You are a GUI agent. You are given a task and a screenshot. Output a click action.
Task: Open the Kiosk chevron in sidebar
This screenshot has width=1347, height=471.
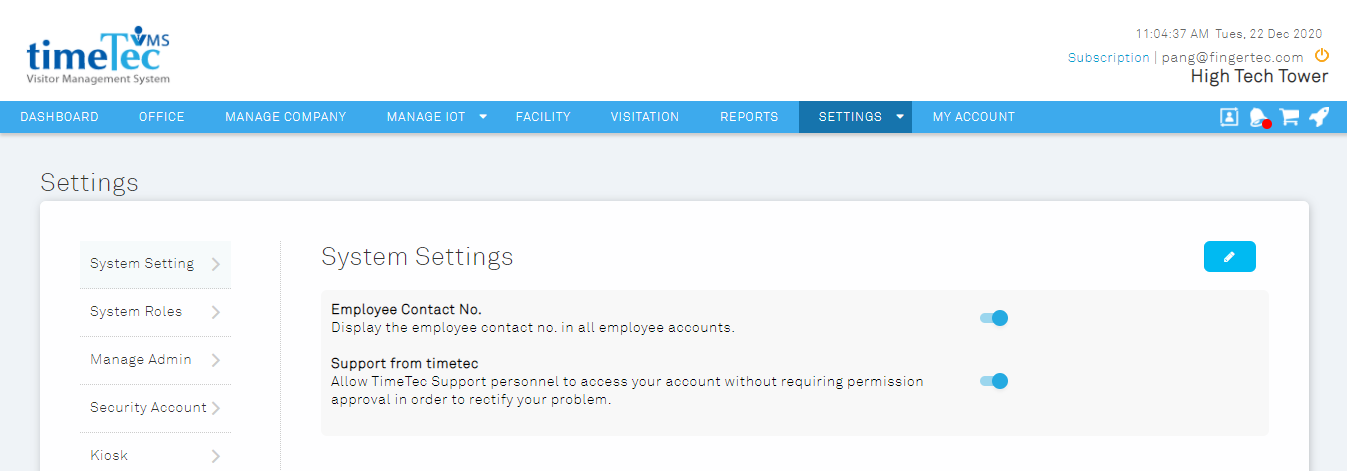tap(216, 456)
